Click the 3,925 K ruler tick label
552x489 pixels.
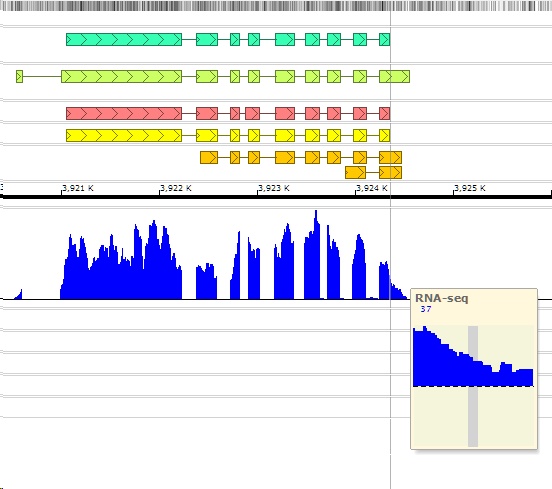click(x=470, y=188)
